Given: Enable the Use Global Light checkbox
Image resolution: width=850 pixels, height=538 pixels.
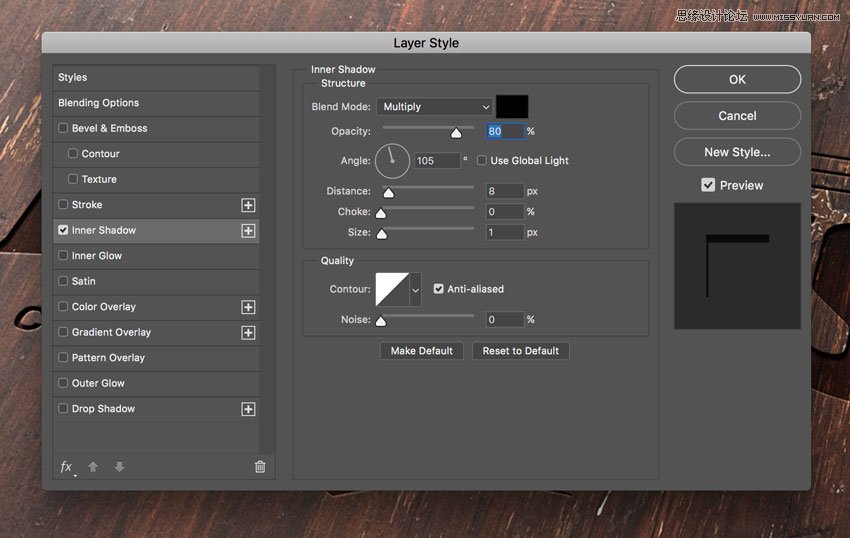Looking at the screenshot, I should coord(482,161).
